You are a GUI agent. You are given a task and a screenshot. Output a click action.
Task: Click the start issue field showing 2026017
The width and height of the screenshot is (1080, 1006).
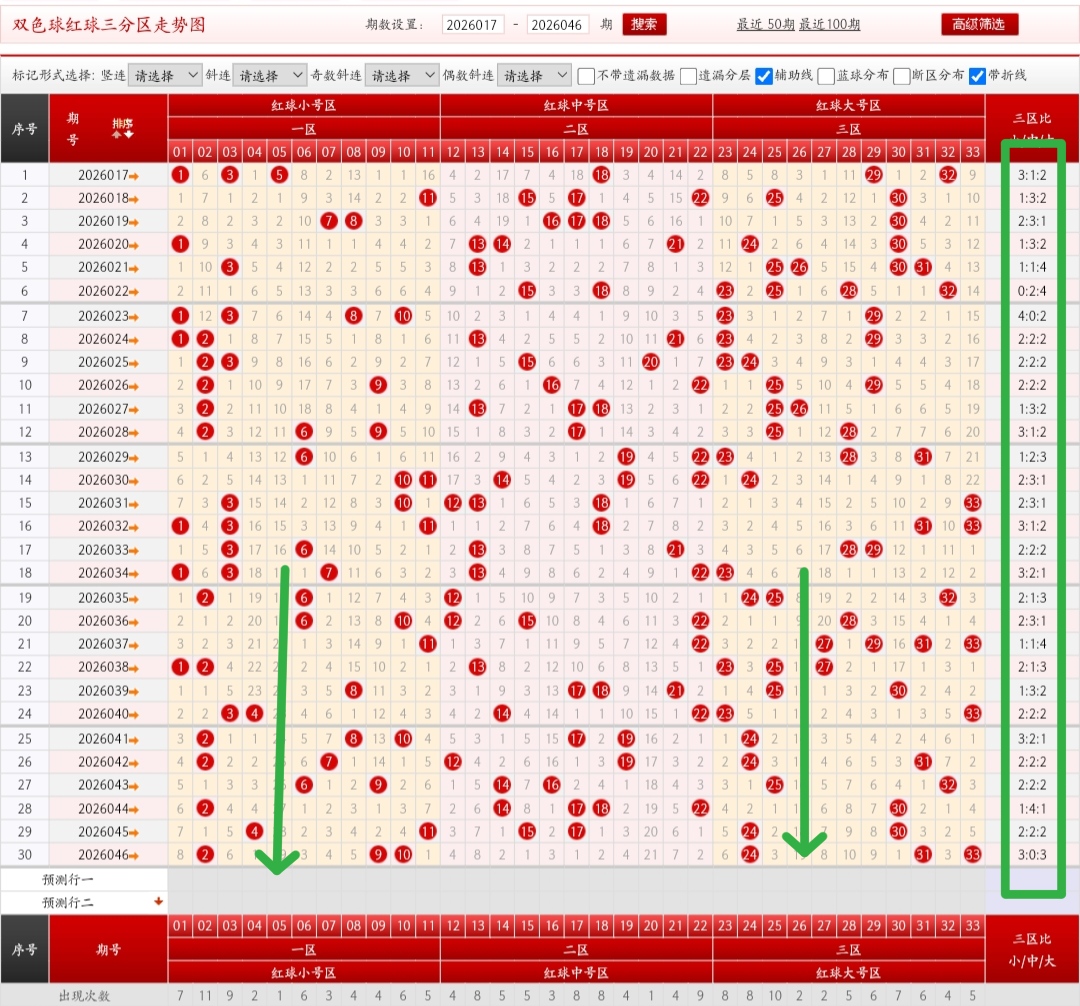click(x=472, y=25)
